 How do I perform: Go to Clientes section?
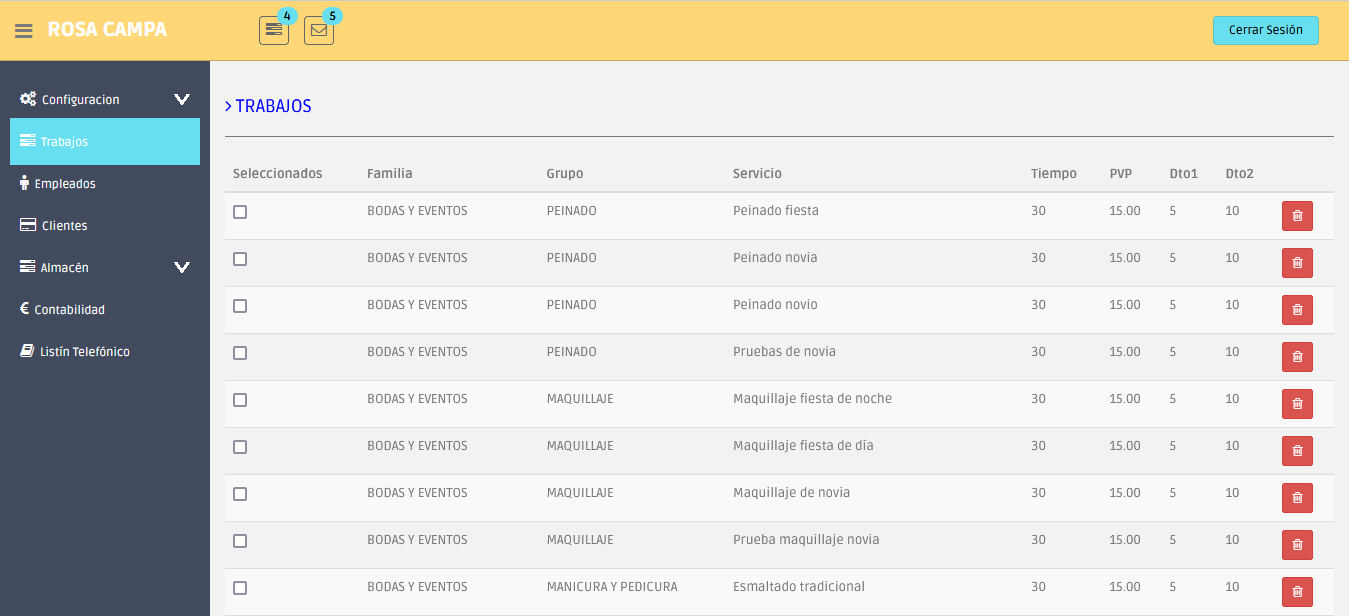coord(64,226)
